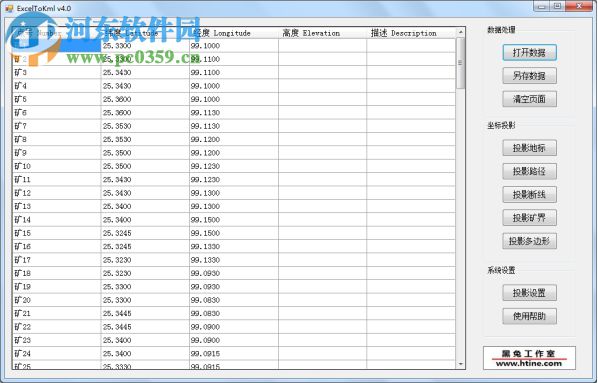Click latitude cell 25.3245 in row 矿16
The height and width of the screenshot is (383, 598).
tap(145, 246)
